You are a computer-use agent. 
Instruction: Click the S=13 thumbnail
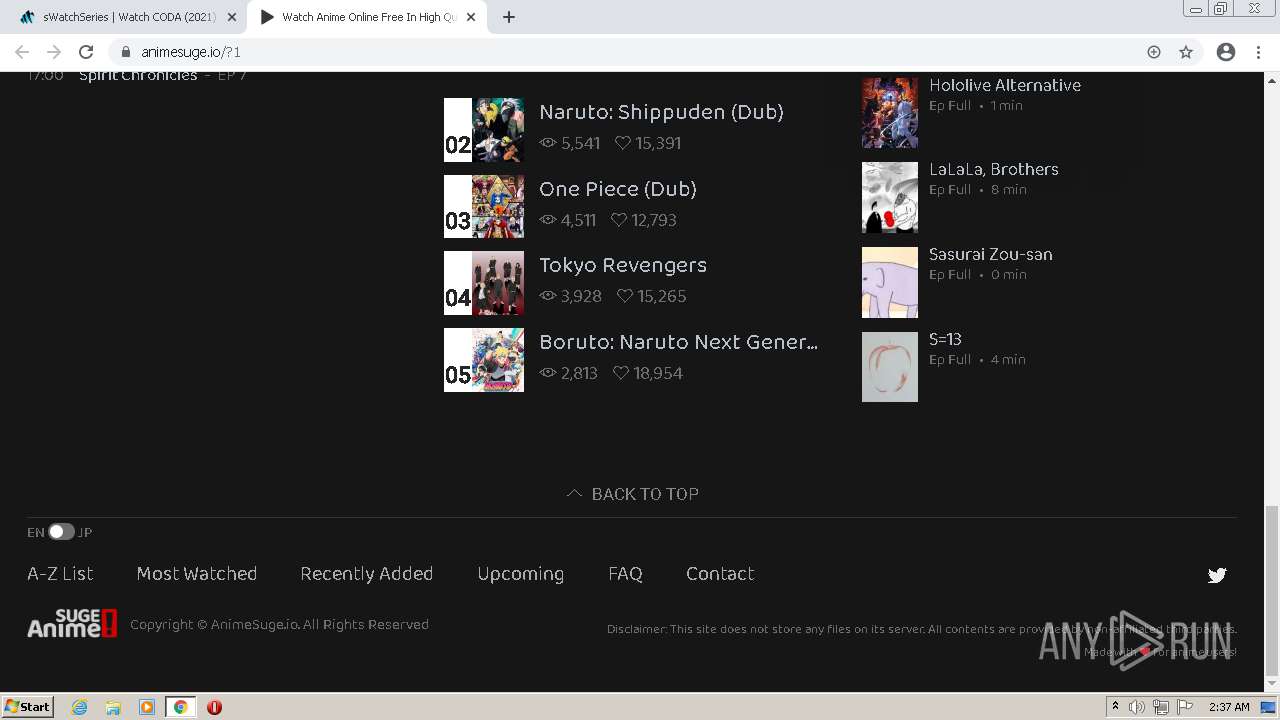pyautogui.click(x=890, y=367)
